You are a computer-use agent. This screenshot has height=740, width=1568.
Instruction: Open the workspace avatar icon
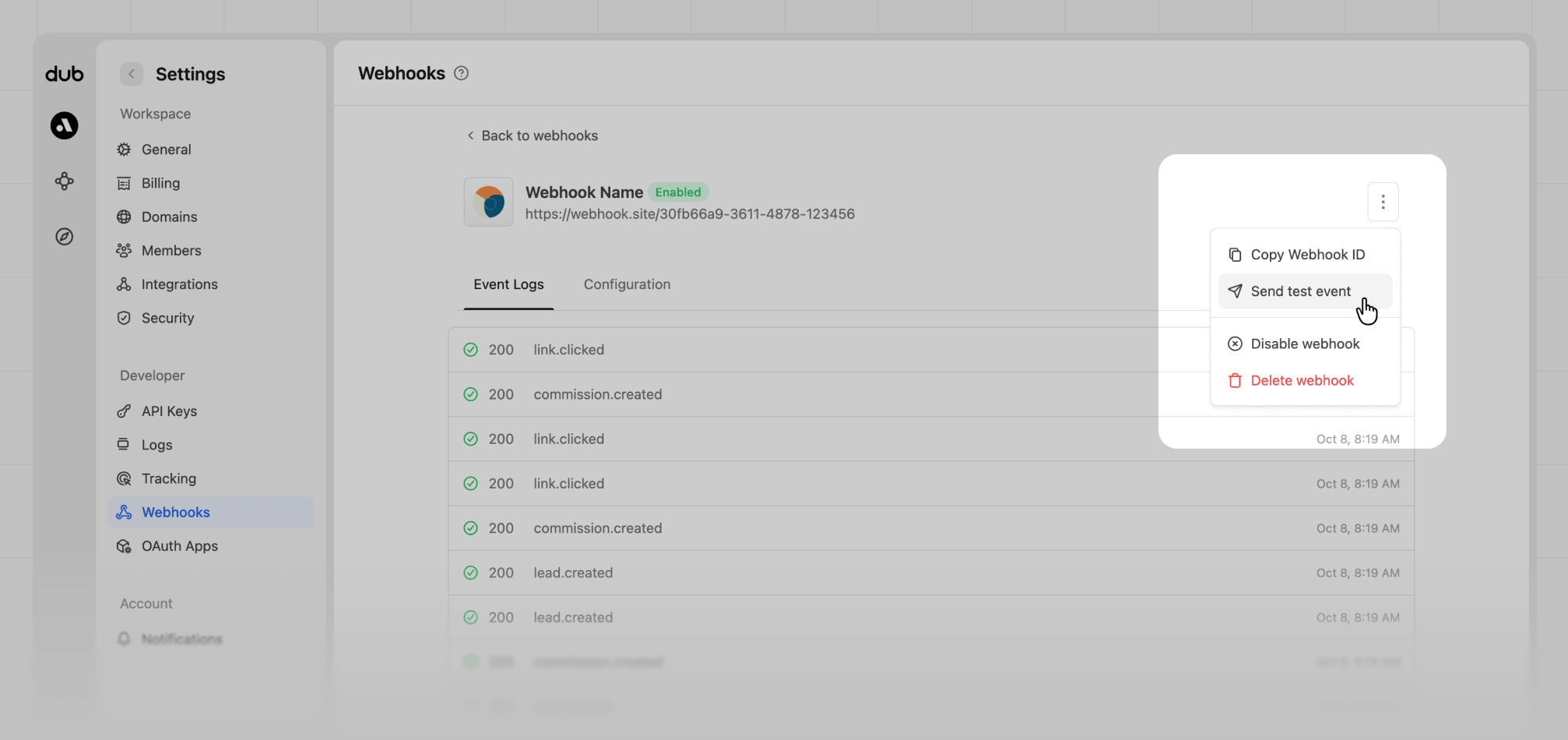65,125
